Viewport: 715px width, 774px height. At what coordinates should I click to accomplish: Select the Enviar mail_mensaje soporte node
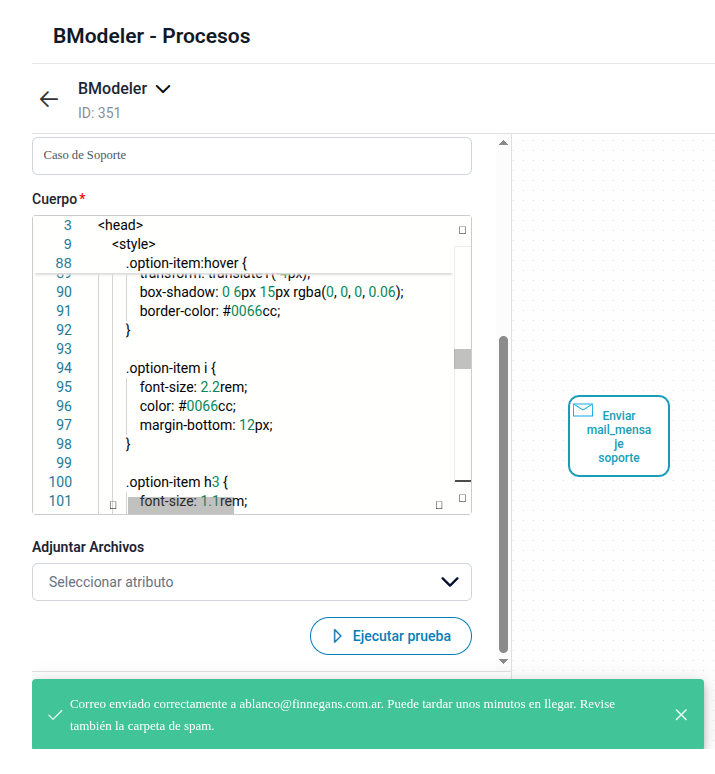pos(619,436)
